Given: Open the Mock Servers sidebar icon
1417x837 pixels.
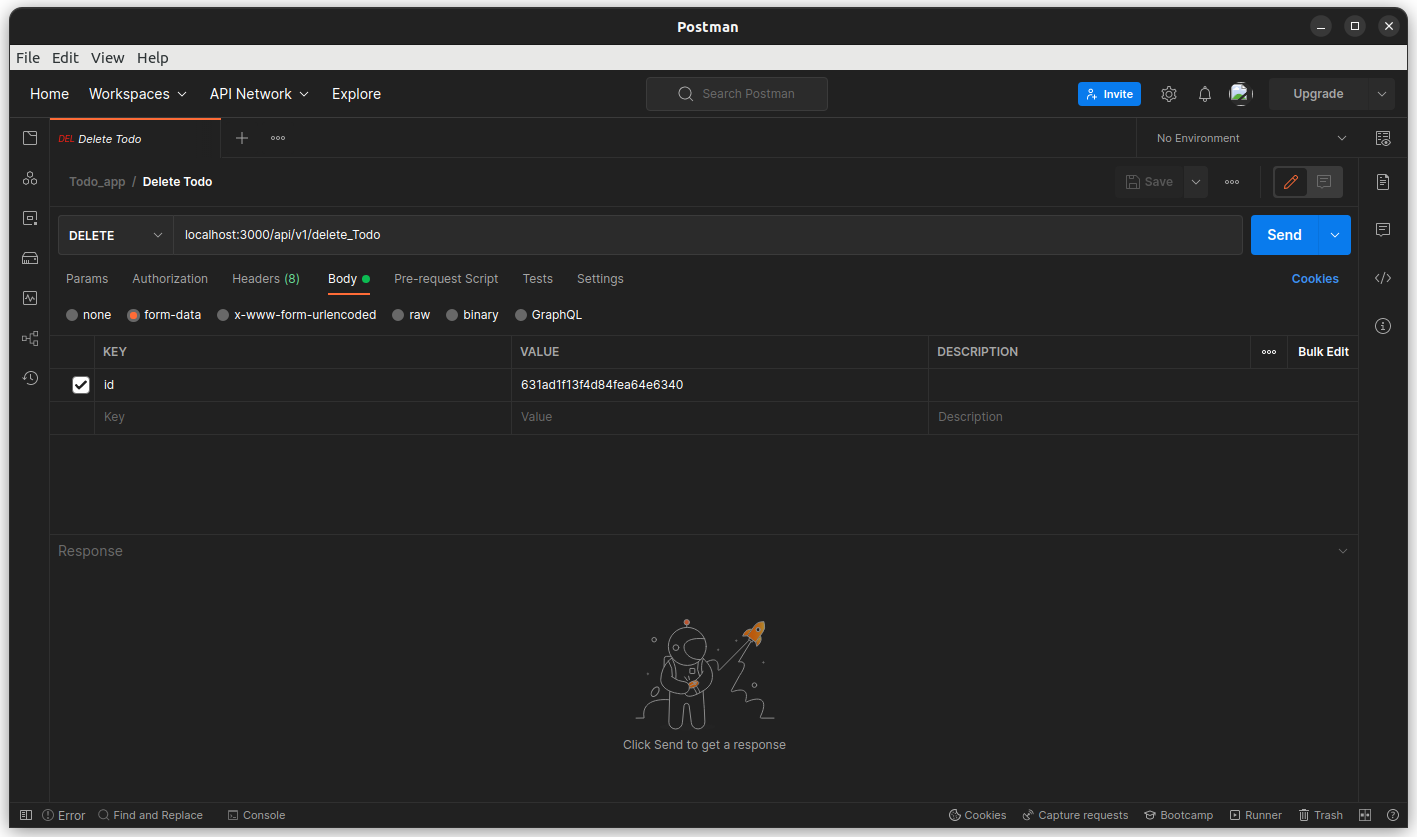Looking at the screenshot, I should (30, 258).
